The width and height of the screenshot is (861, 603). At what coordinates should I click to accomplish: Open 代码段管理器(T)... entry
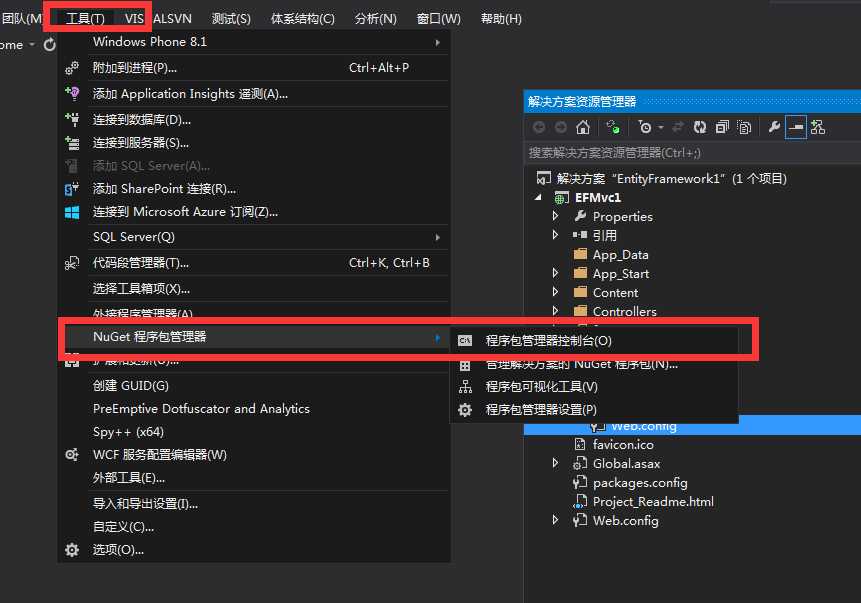point(254,263)
